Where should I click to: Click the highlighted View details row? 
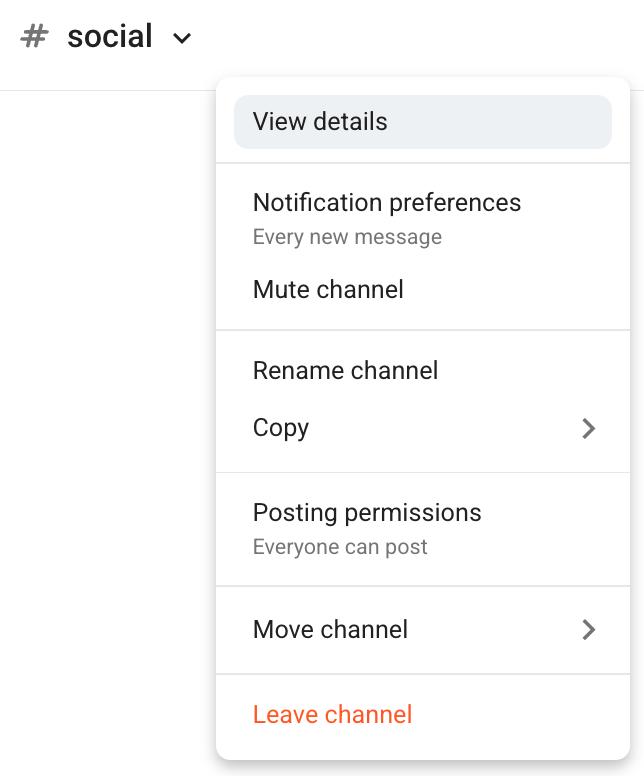tap(423, 122)
